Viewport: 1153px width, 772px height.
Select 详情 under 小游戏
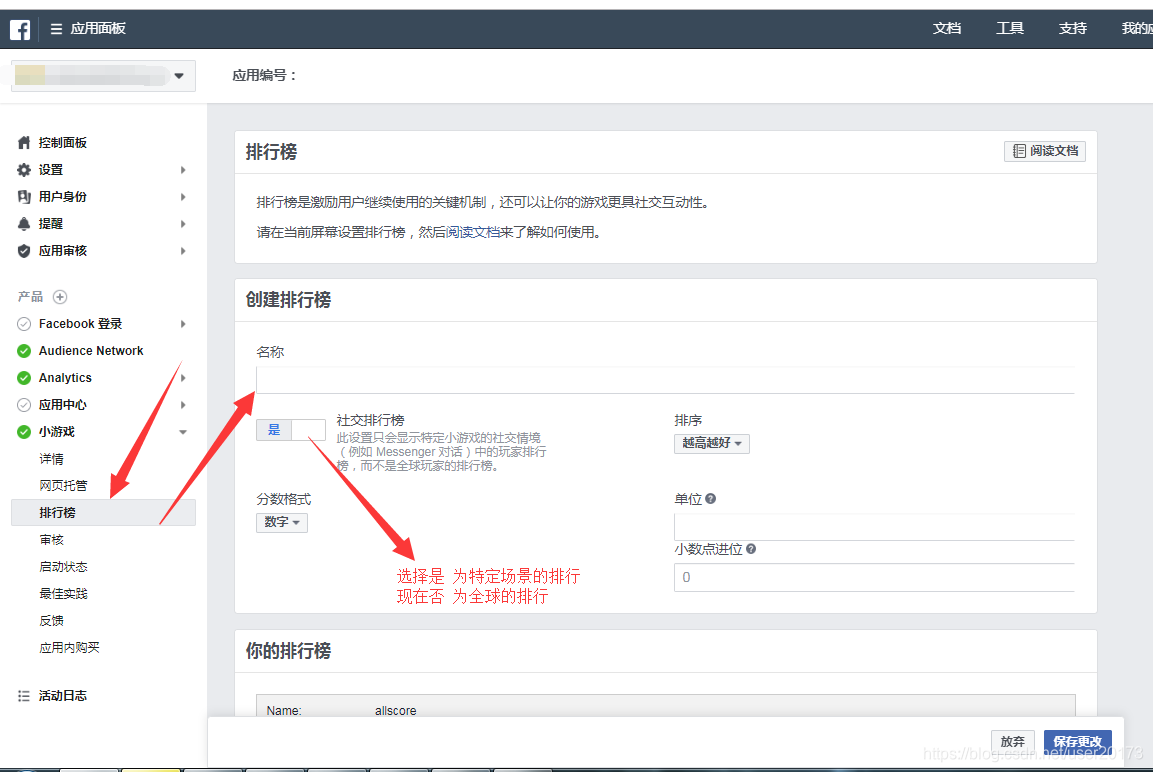(x=51, y=459)
